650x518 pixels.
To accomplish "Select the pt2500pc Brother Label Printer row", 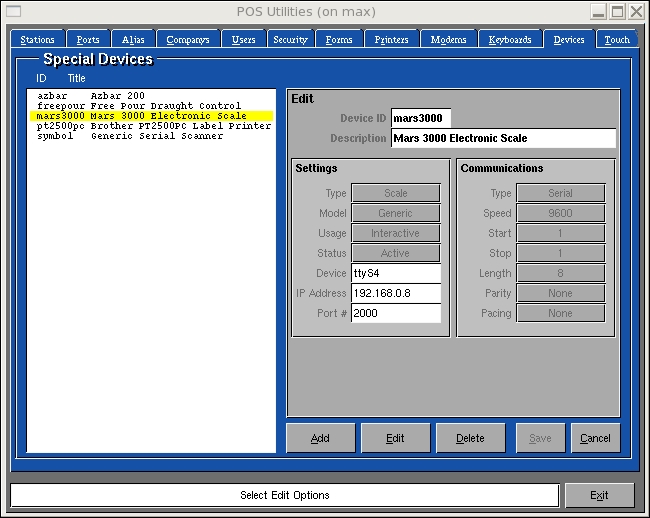I will click(x=151, y=126).
